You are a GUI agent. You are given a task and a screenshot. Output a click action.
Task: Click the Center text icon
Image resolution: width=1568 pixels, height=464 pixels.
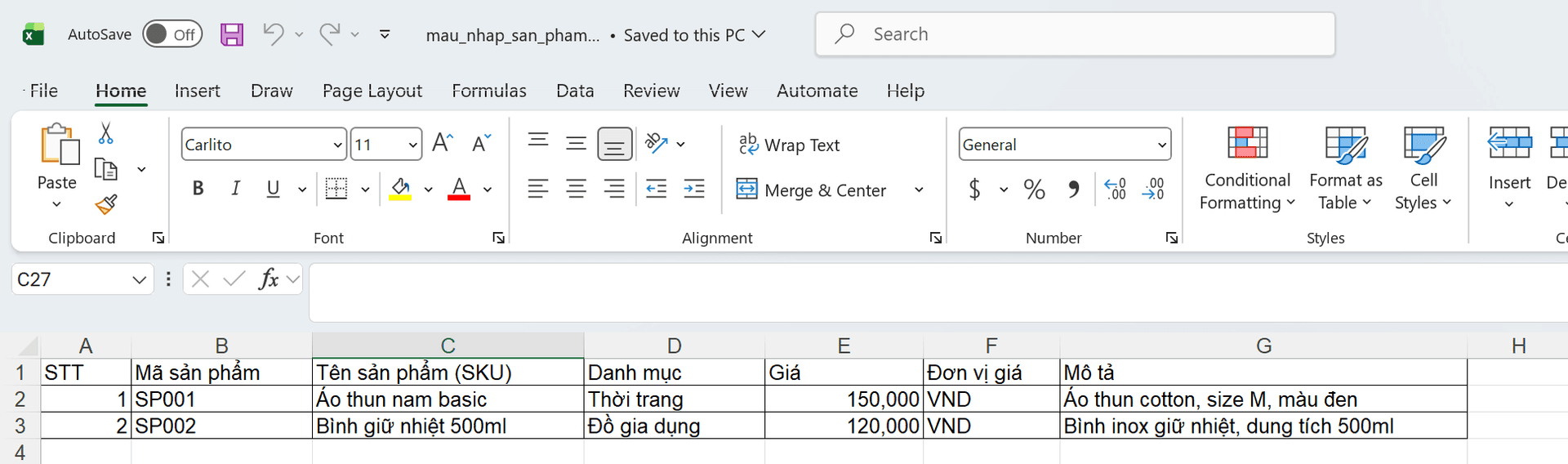tap(577, 189)
